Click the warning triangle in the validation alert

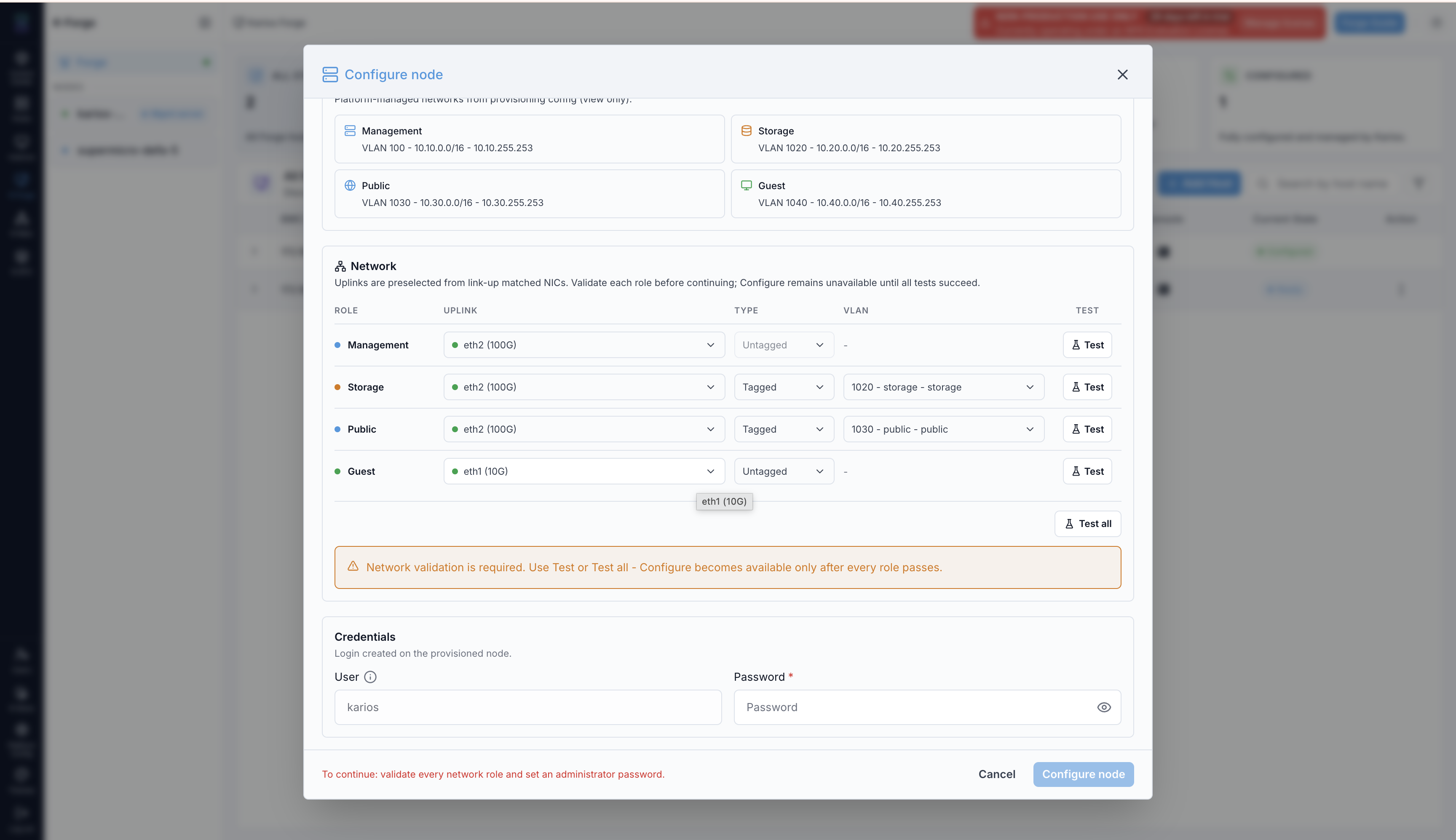click(353, 567)
